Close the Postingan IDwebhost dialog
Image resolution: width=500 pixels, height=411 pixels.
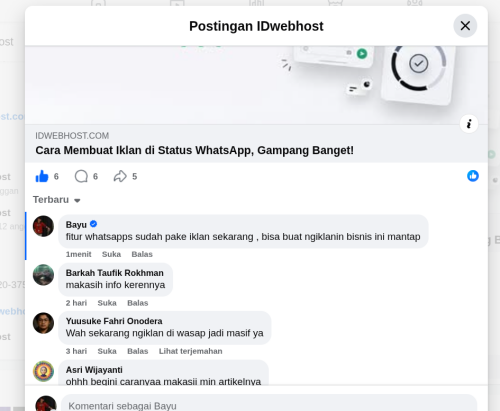[x=465, y=26]
